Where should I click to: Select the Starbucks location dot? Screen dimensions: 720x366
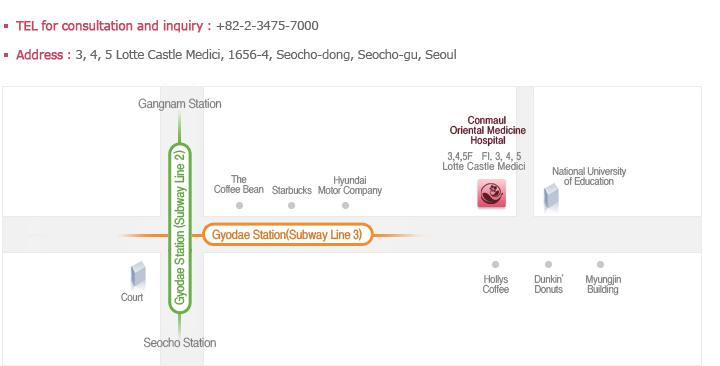(291, 206)
